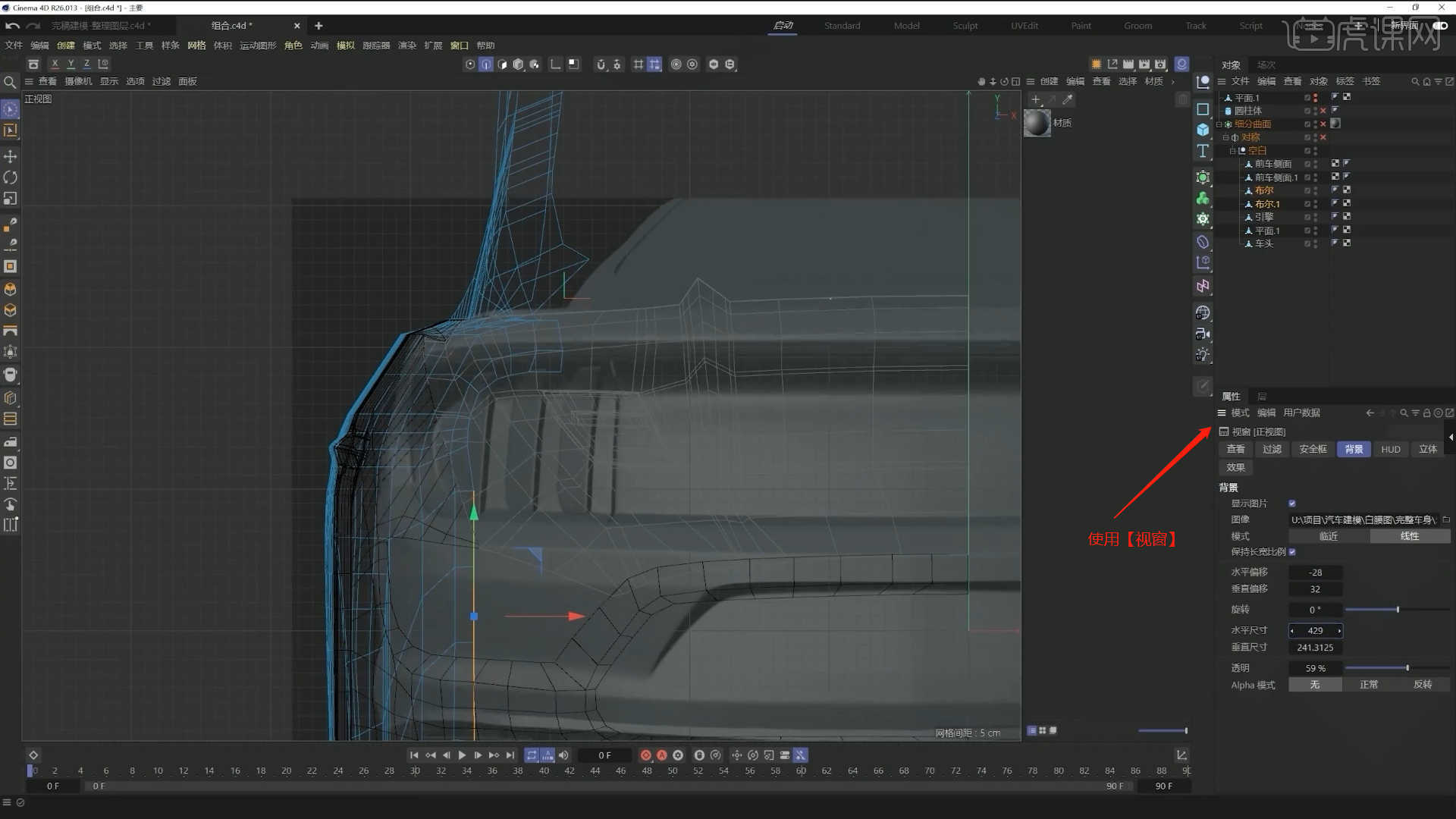Uncheck the 保持长宽比例 checkbox
This screenshot has width=1456, height=819.
(x=1292, y=552)
